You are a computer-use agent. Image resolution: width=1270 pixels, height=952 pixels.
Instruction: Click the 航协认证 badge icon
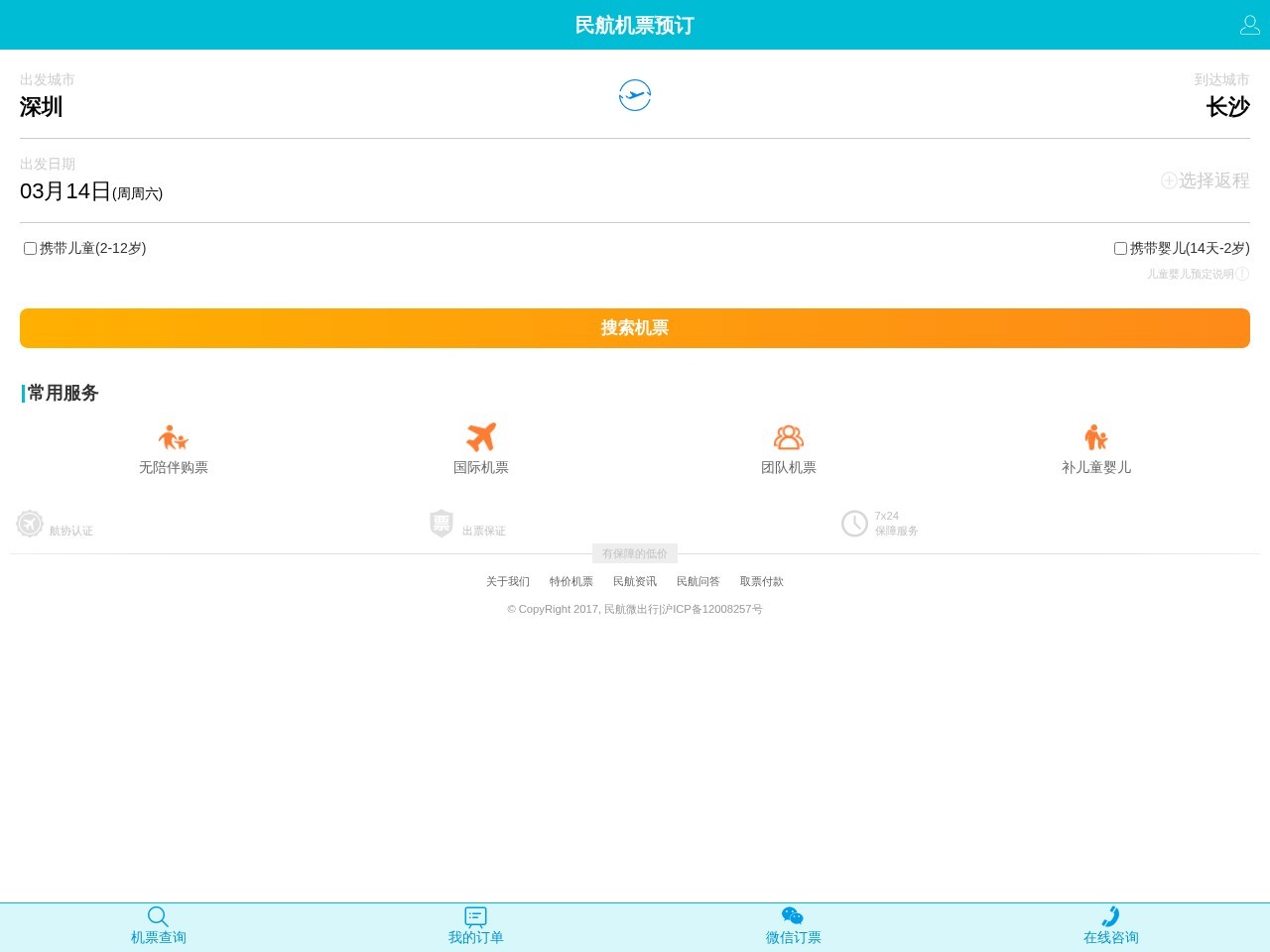click(30, 523)
